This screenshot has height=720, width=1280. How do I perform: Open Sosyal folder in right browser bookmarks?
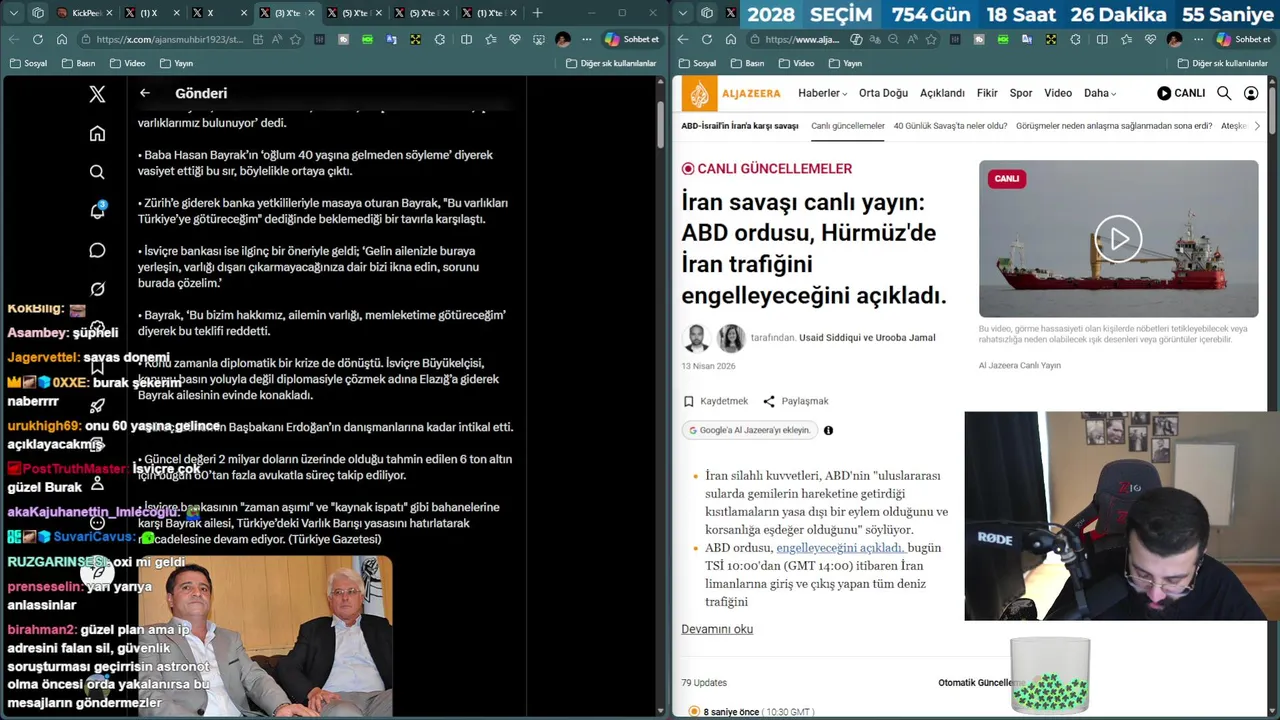[697, 63]
